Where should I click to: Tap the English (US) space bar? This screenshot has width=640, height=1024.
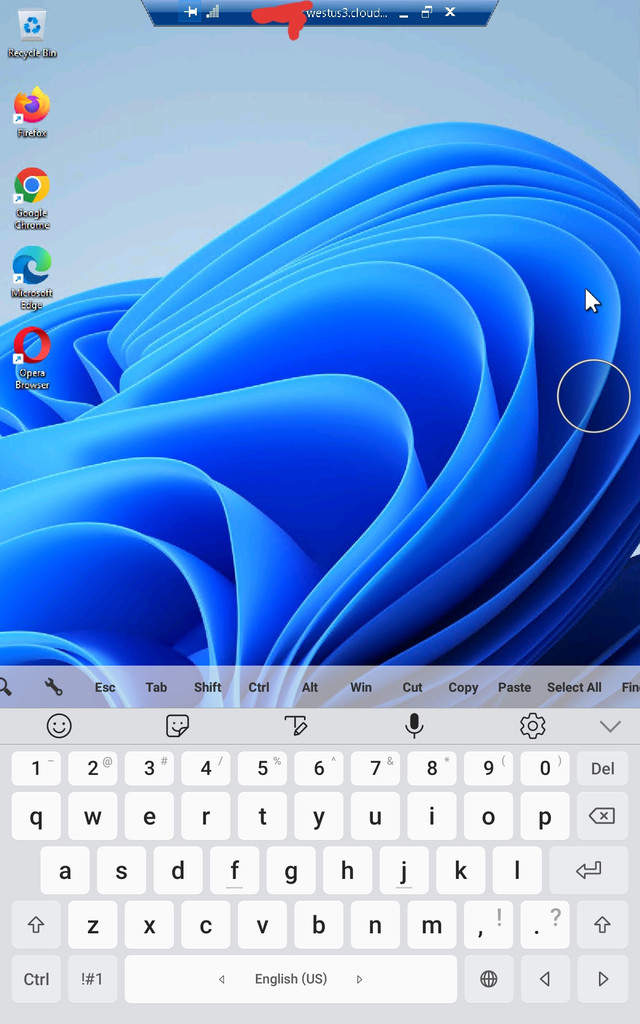290,979
